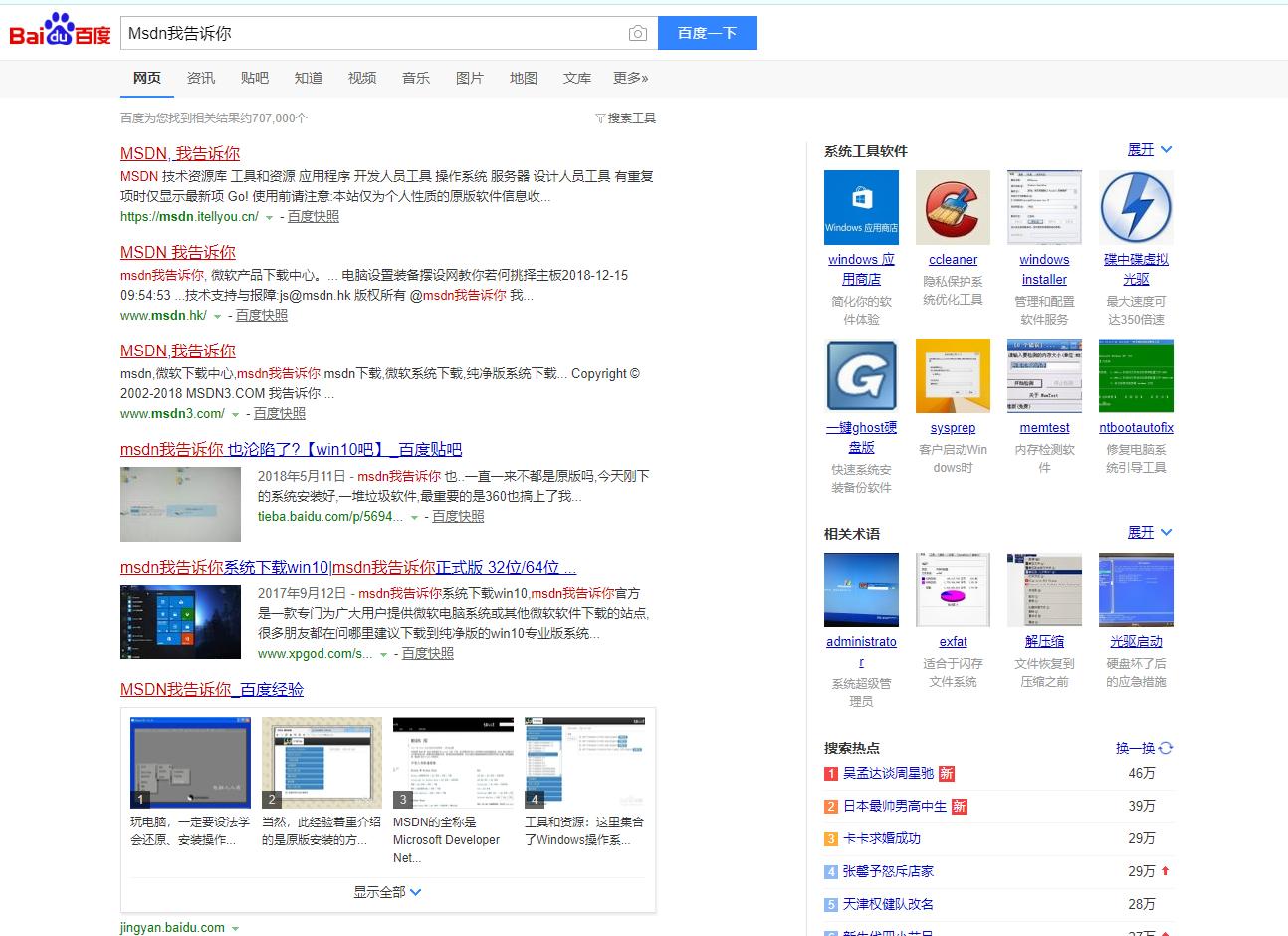Expand the 系统工具软件 panel via 展开
This screenshot has width=1288, height=936.
[1141, 149]
